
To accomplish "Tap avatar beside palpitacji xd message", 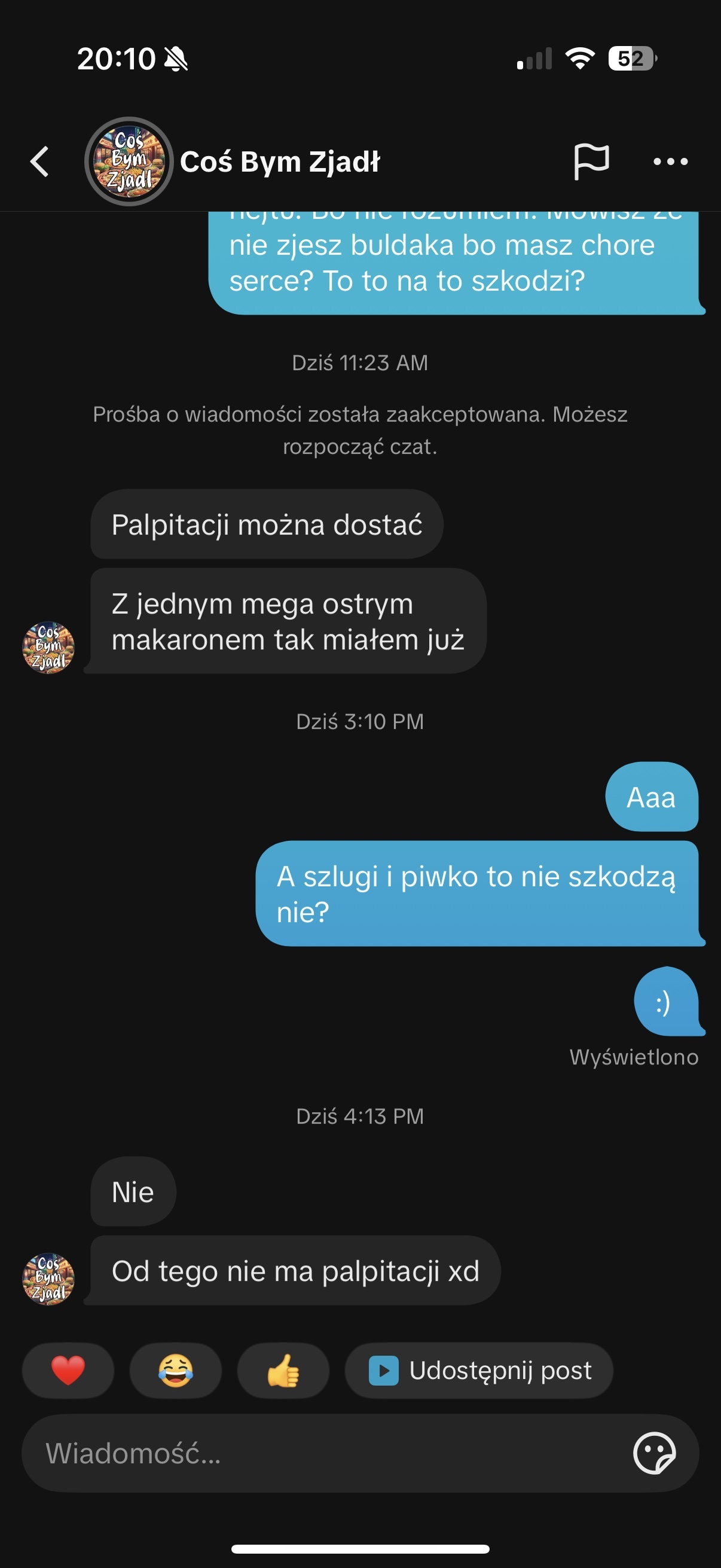I will [48, 1280].
